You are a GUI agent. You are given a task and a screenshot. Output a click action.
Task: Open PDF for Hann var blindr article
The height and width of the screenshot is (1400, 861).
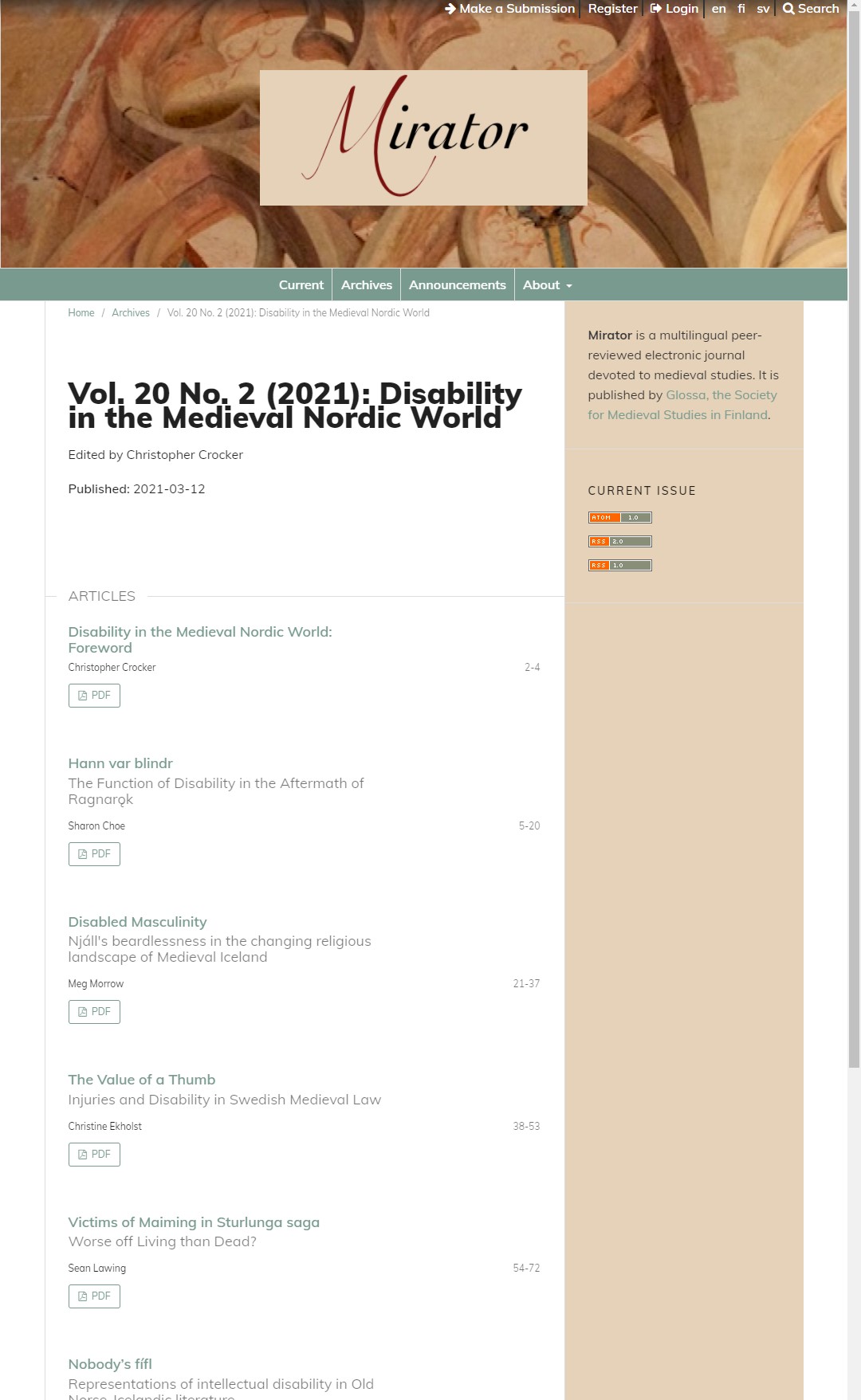(x=94, y=854)
